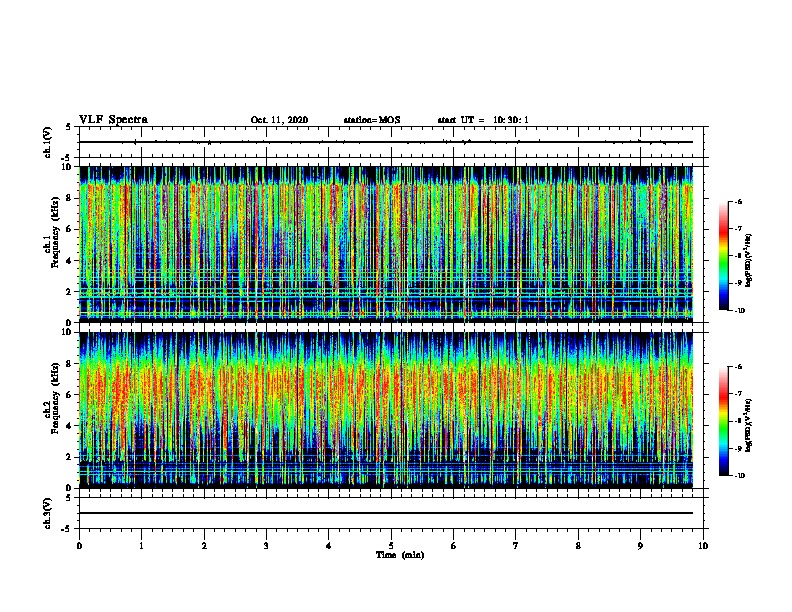Click the "2" tick on ch.2 frequency axis

pos(70,457)
